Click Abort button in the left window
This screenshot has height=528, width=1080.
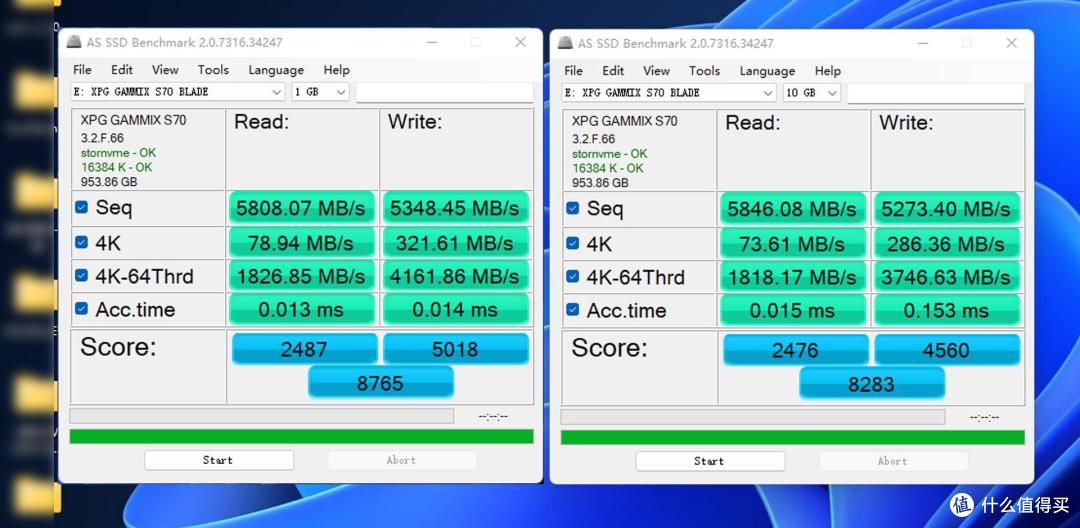402,460
